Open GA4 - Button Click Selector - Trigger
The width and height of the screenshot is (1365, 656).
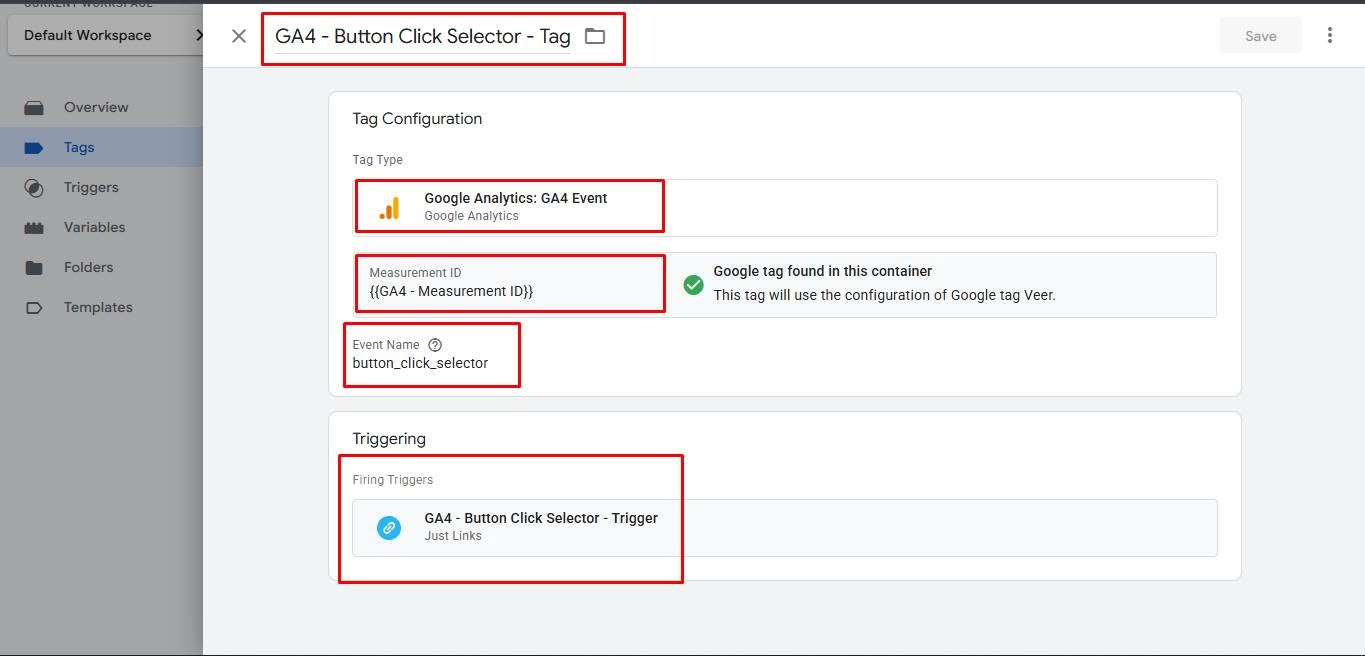(x=785, y=527)
